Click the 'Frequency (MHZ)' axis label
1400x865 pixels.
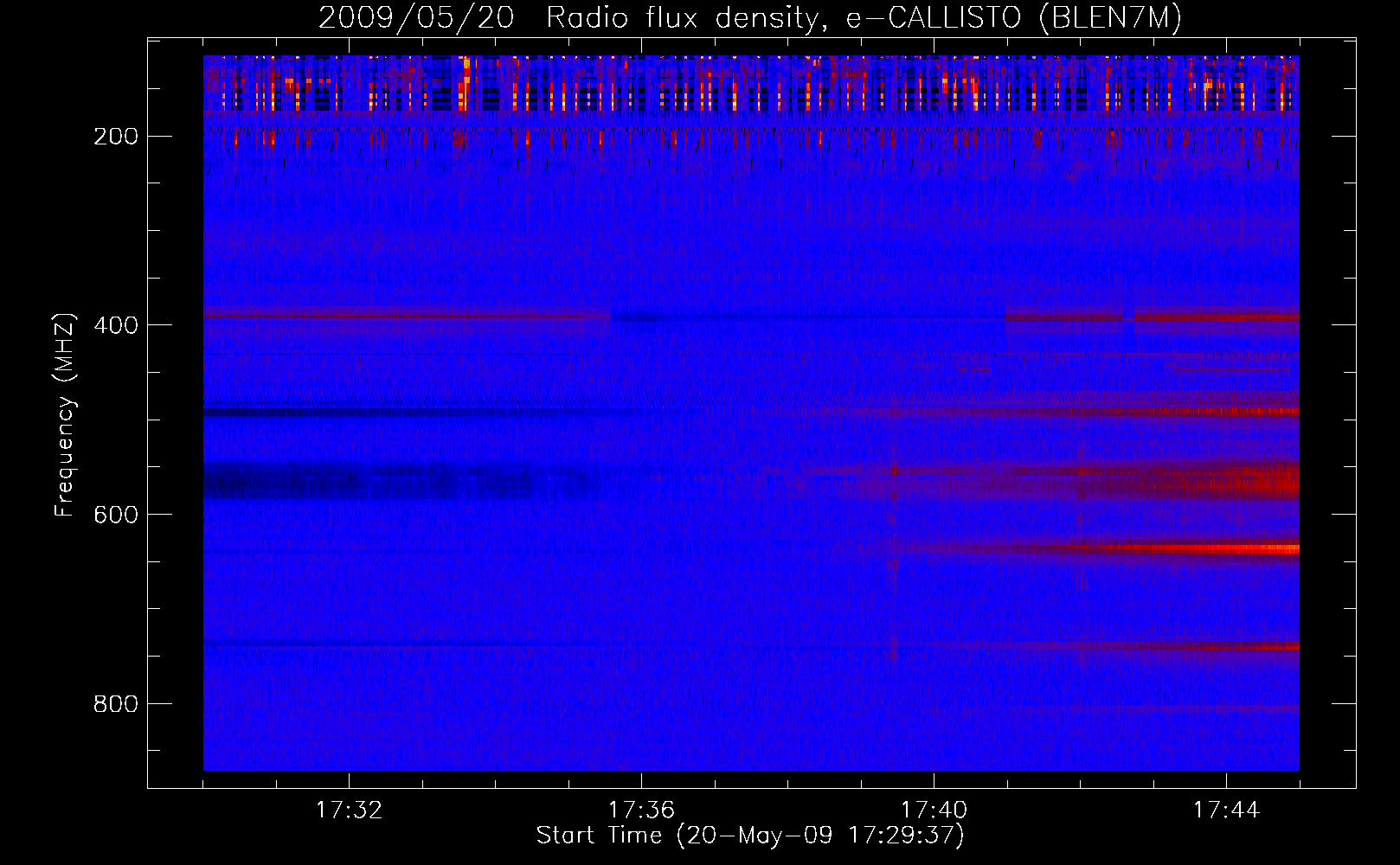point(65,415)
